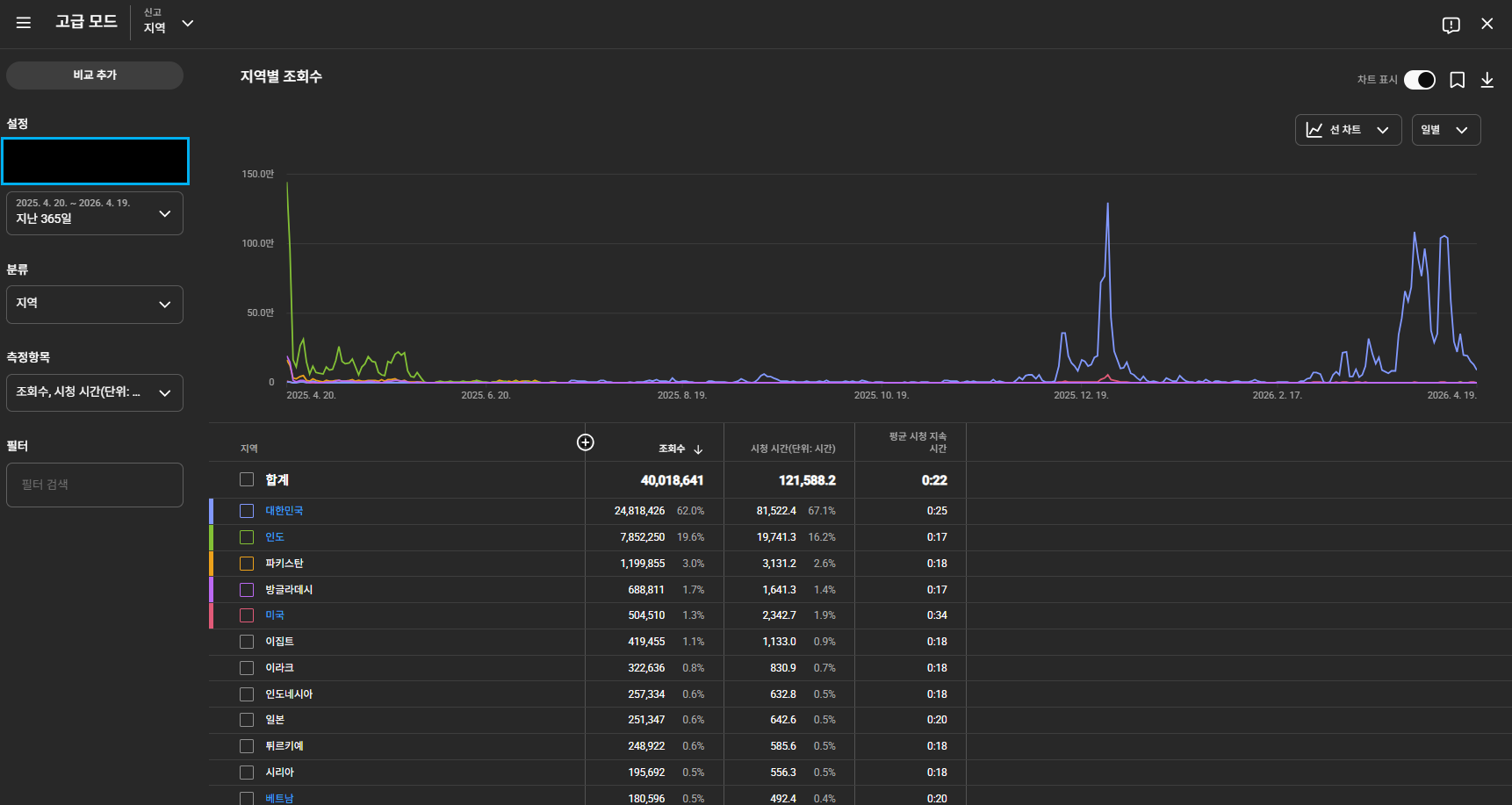Close the advanced mode panel
Viewport: 1512px width, 805px height.
click(1487, 24)
